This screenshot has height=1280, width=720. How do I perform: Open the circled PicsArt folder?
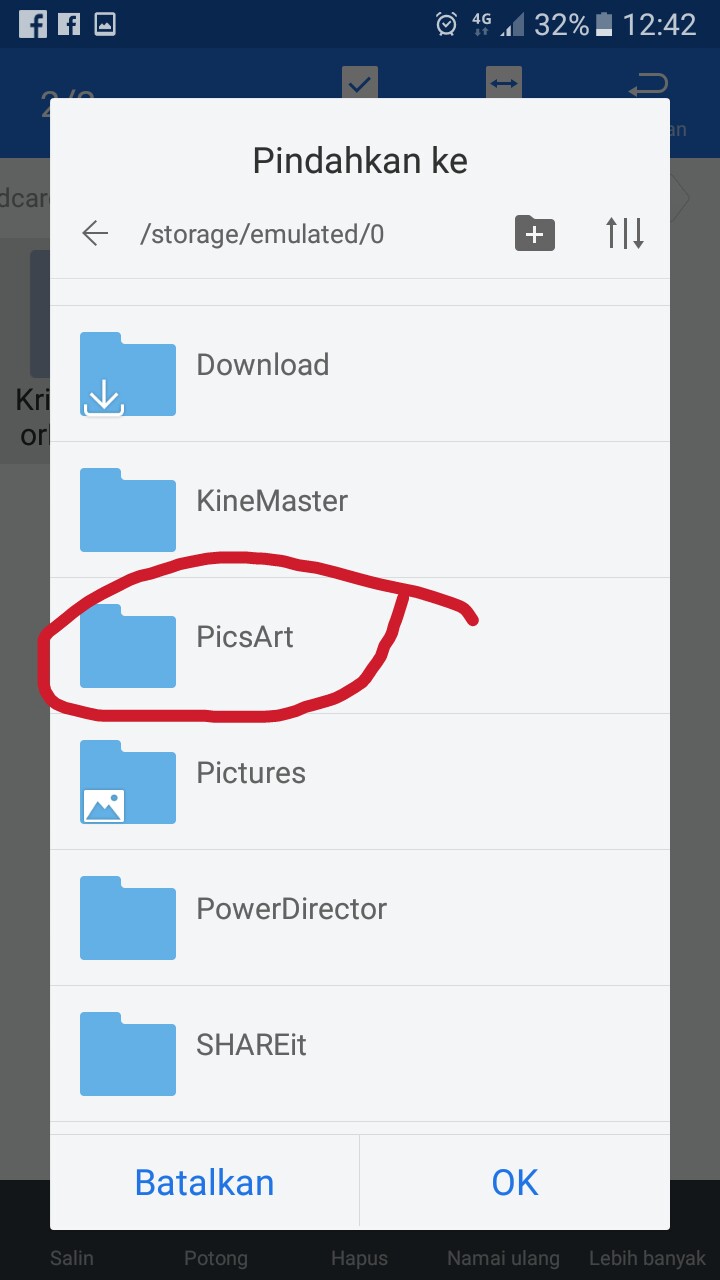[245, 637]
